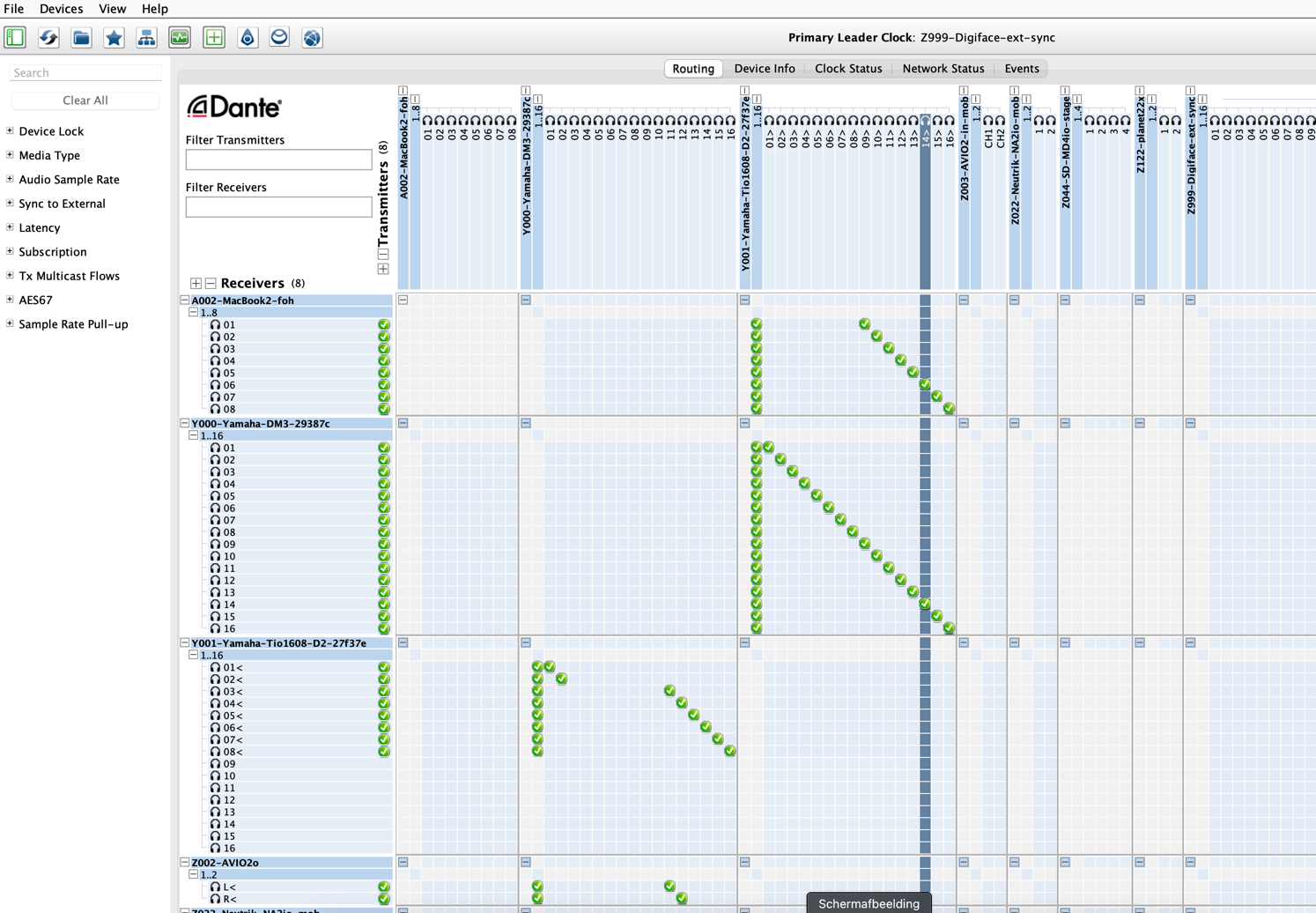Click the star preset icon in toolbar

[x=114, y=37]
